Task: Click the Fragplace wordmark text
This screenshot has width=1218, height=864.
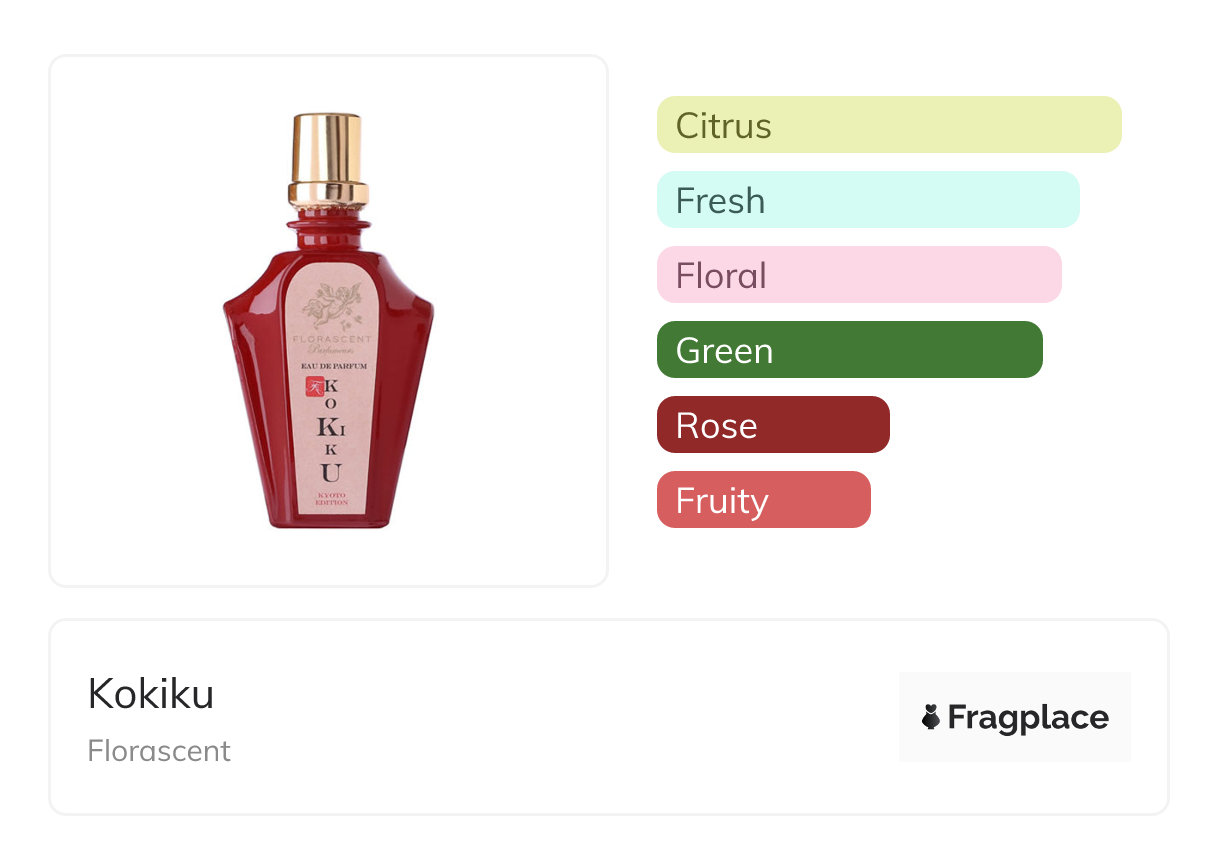Action: coord(1028,717)
